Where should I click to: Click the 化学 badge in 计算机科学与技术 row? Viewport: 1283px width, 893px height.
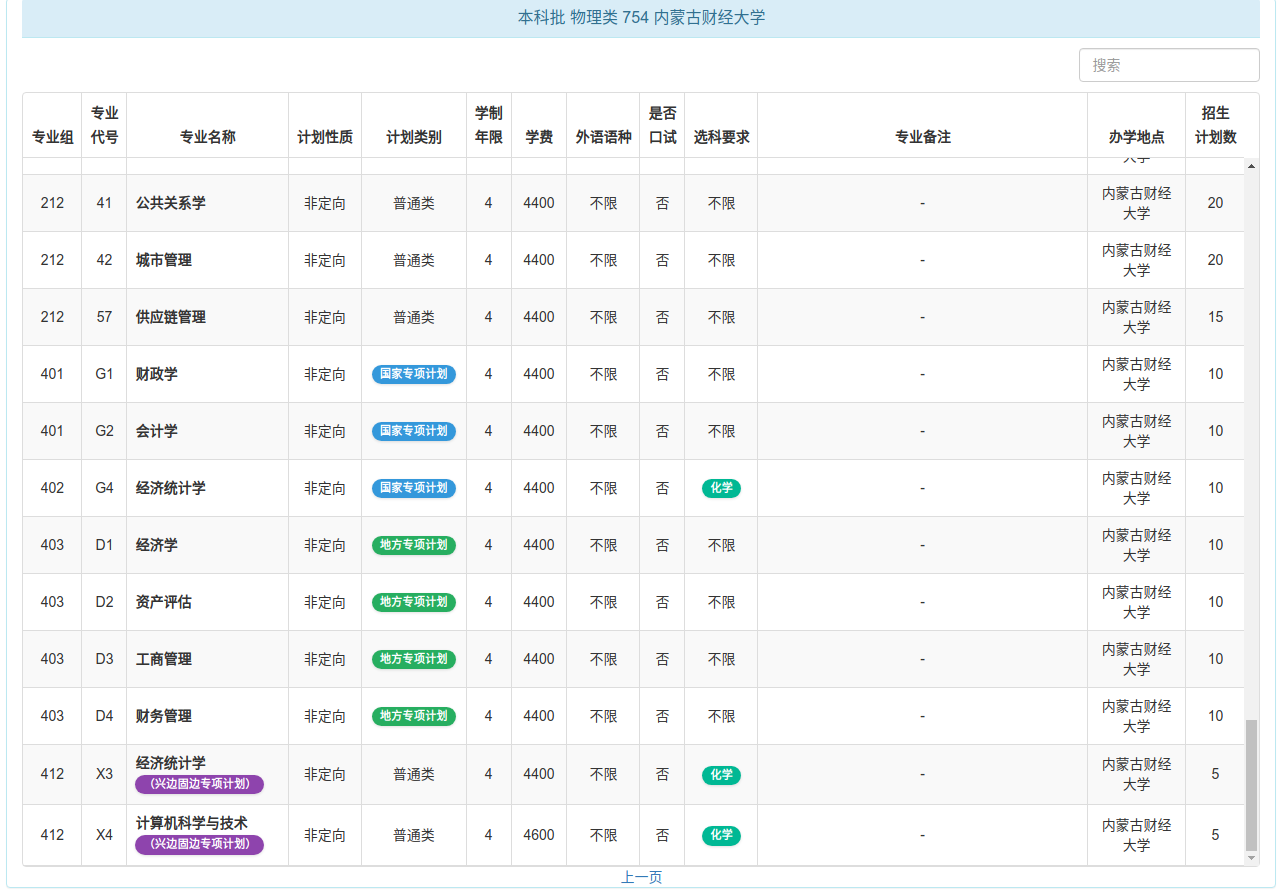coord(721,835)
